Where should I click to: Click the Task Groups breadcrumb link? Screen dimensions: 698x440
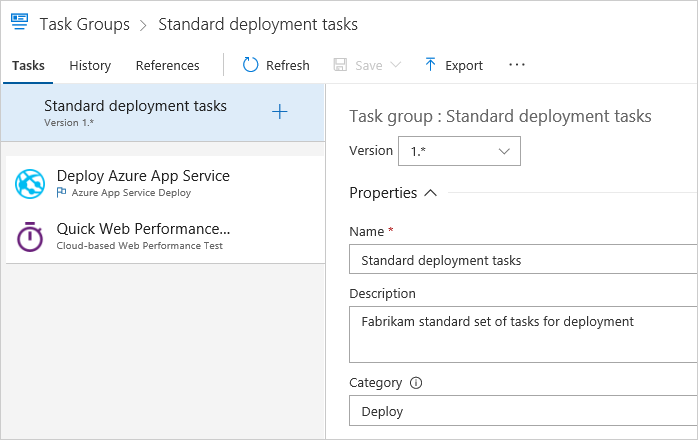tap(84, 23)
